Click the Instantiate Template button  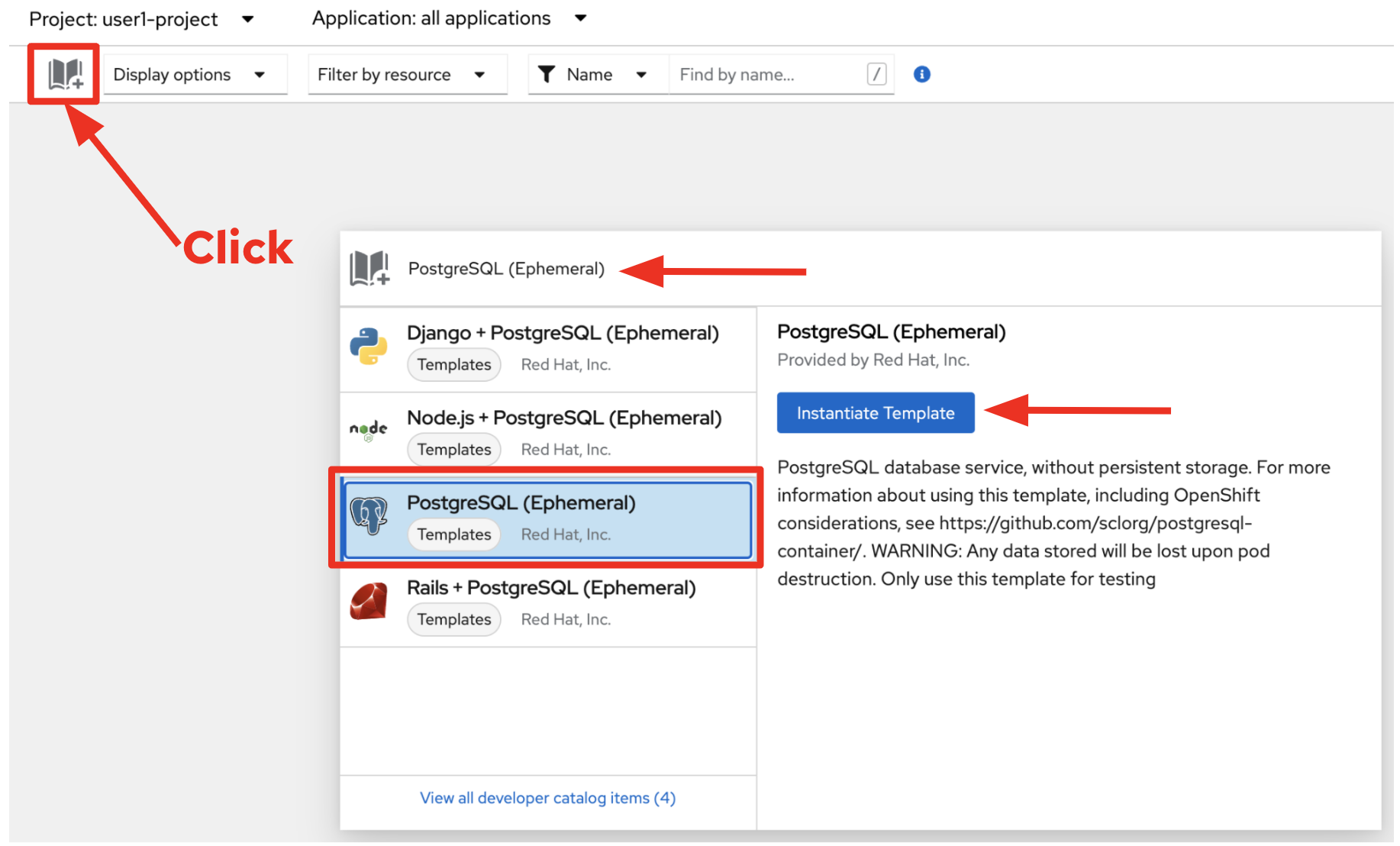[x=876, y=413]
